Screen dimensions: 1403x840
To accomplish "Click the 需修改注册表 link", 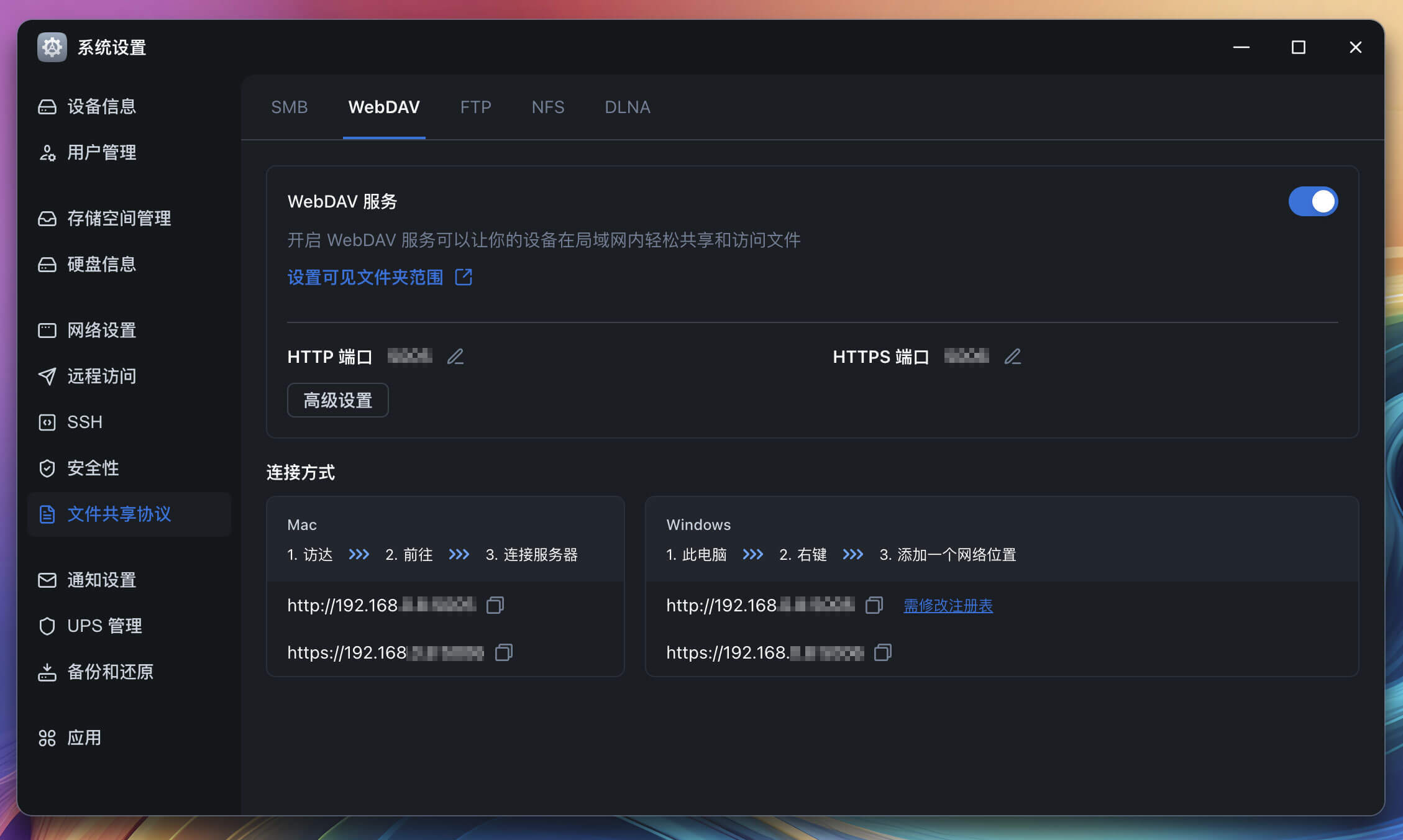I will 948,605.
